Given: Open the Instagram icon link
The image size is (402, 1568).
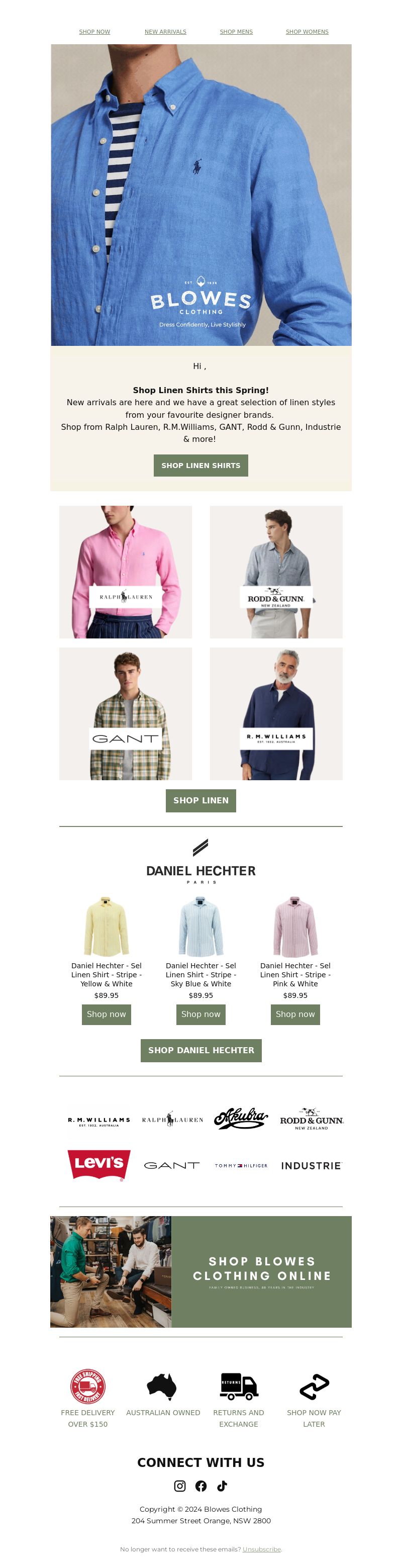Looking at the screenshot, I should point(180,1486).
